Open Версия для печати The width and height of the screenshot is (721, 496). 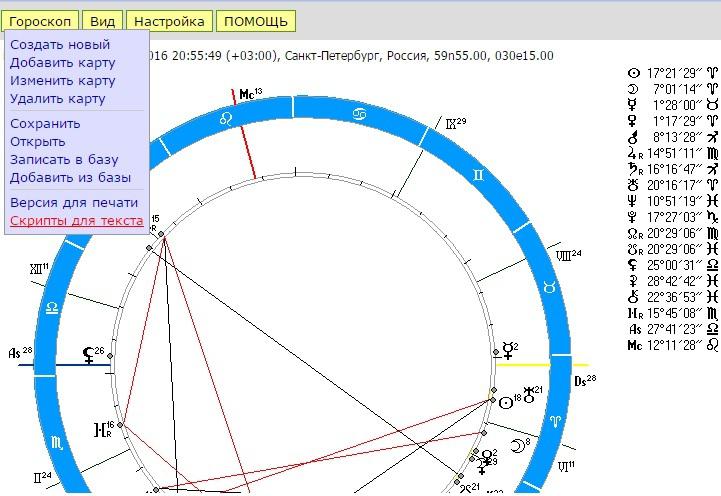click(x=74, y=203)
